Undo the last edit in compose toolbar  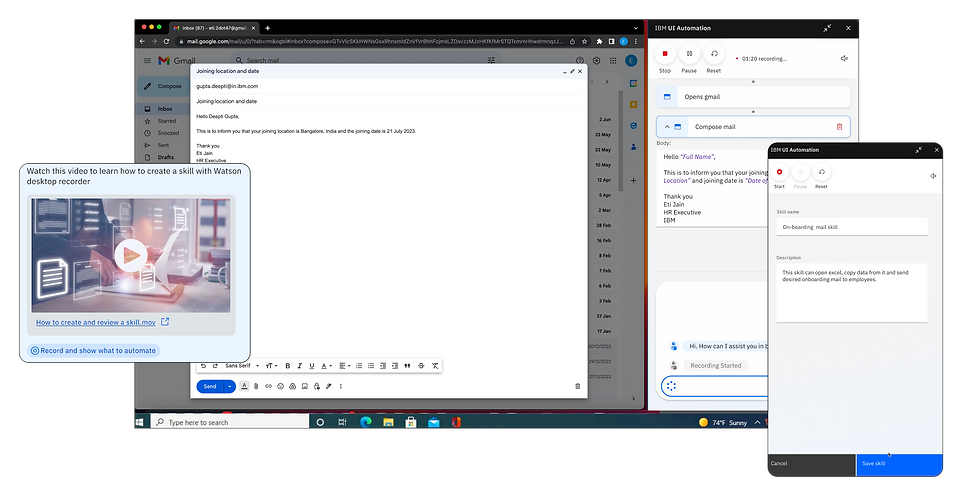coord(203,366)
